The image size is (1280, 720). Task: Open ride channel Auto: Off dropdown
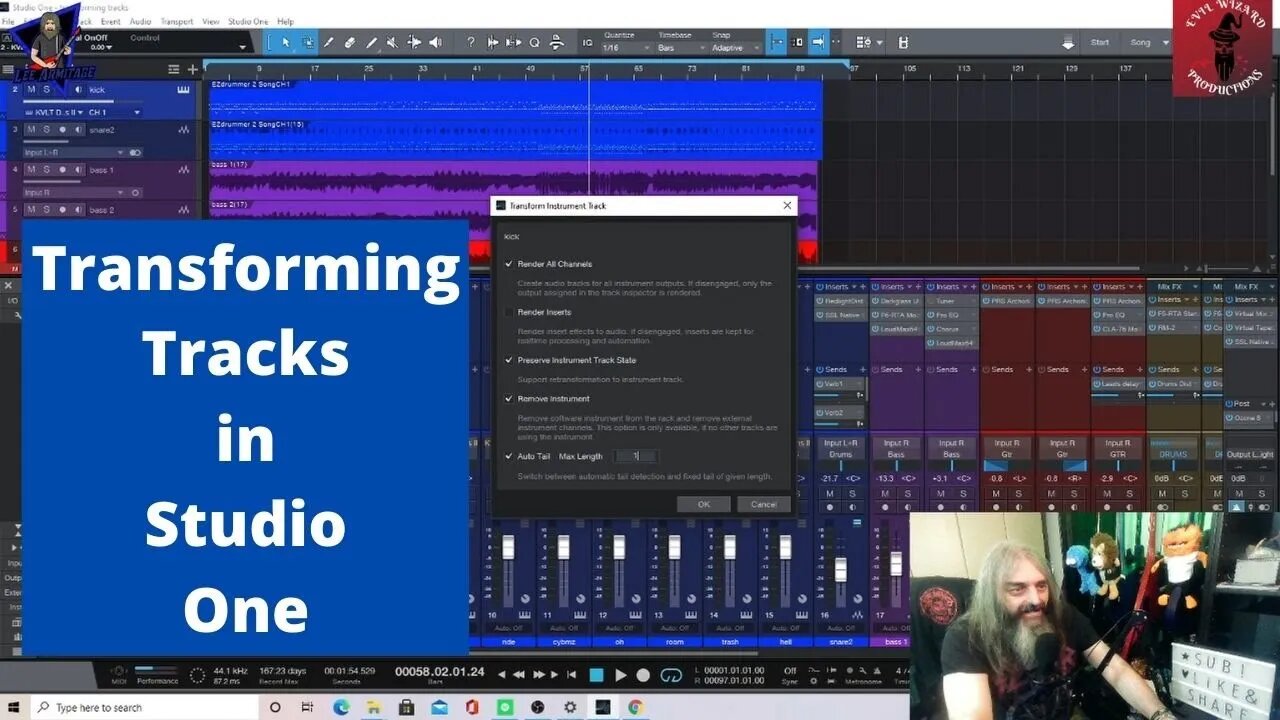[x=508, y=628]
